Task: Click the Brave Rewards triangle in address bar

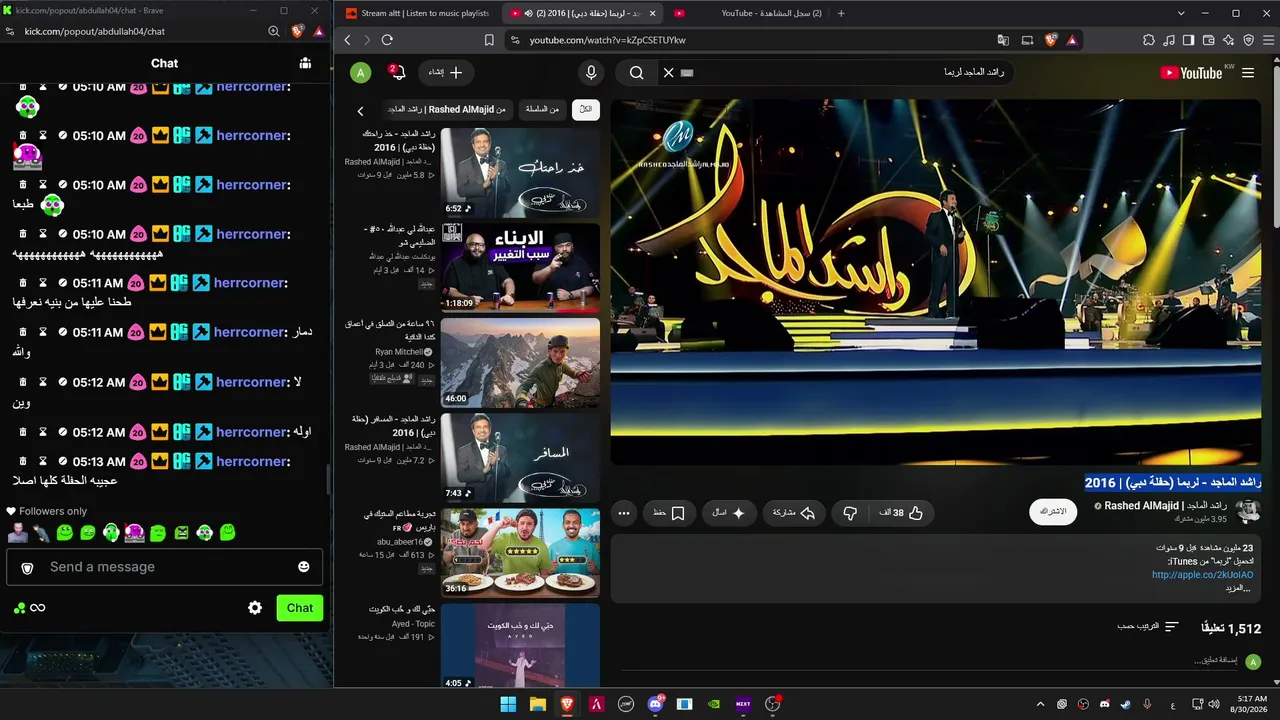Action: (x=1071, y=40)
